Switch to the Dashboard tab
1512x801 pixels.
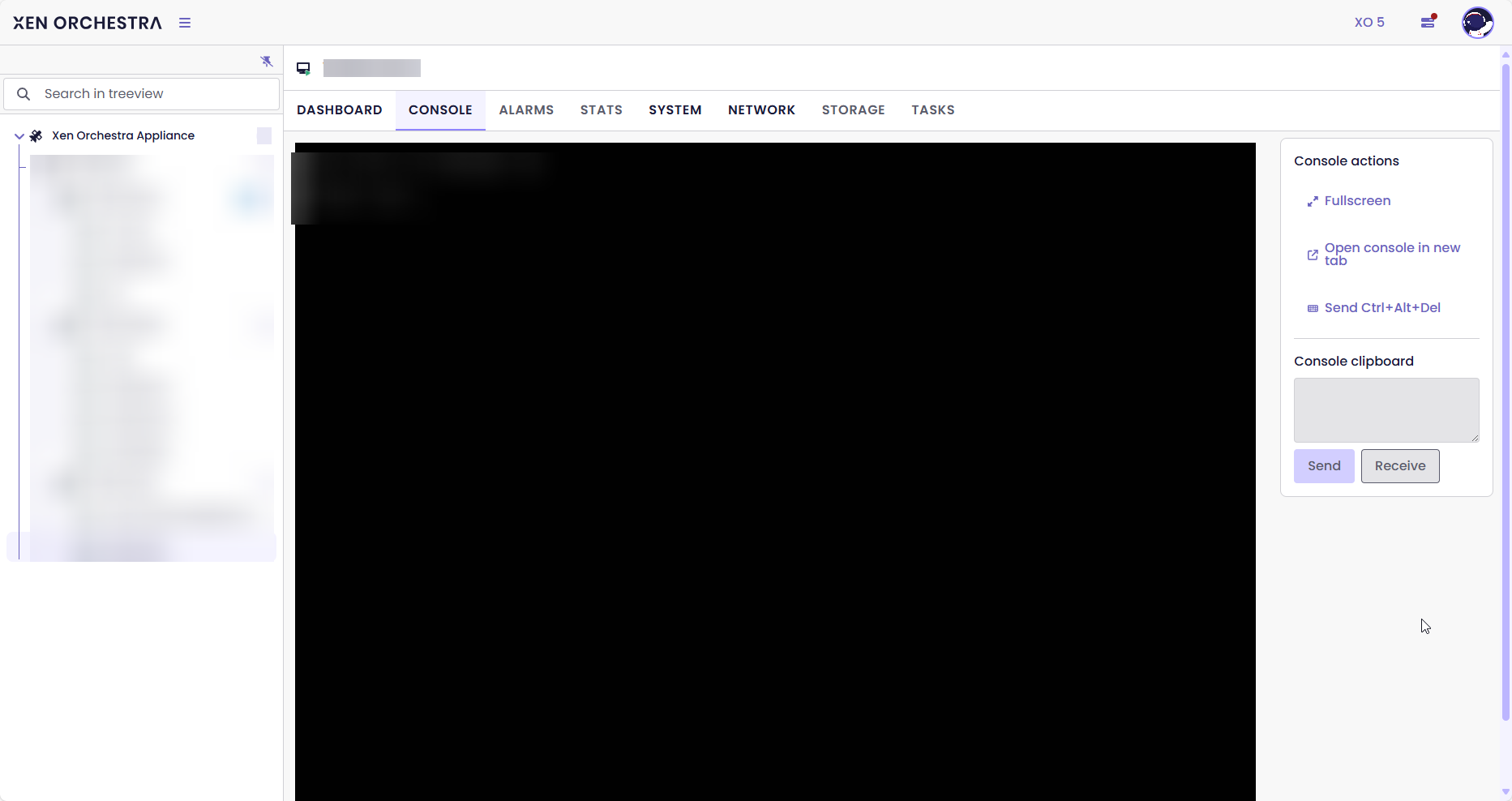[x=339, y=110]
